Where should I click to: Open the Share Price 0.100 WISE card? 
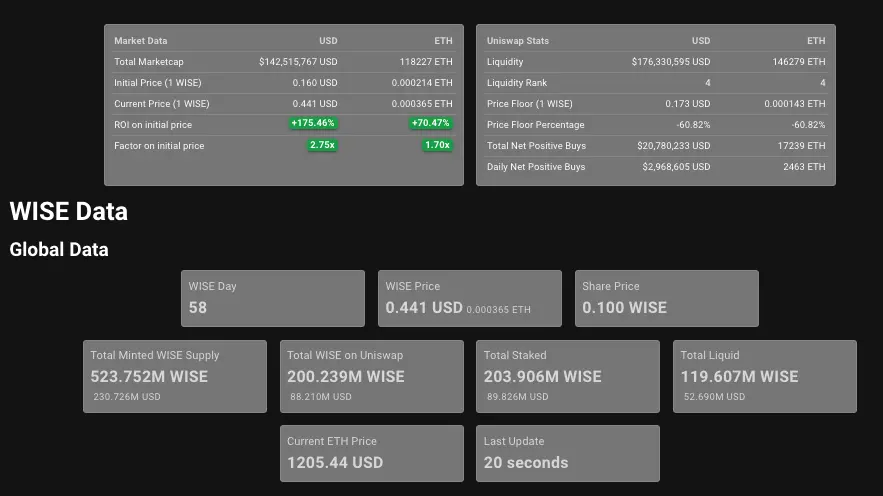pos(667,298)
